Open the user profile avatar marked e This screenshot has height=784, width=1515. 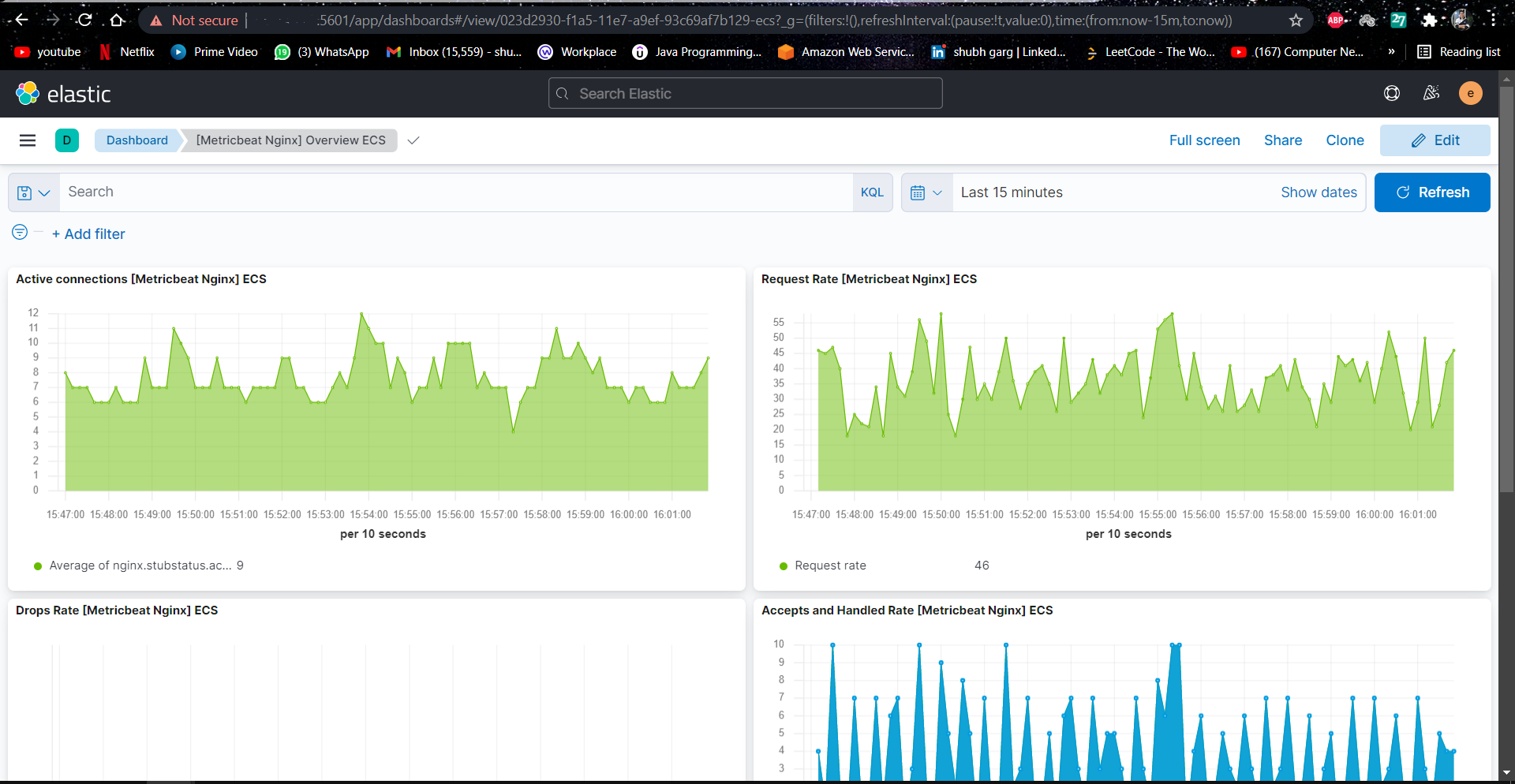pos(1472,93)
